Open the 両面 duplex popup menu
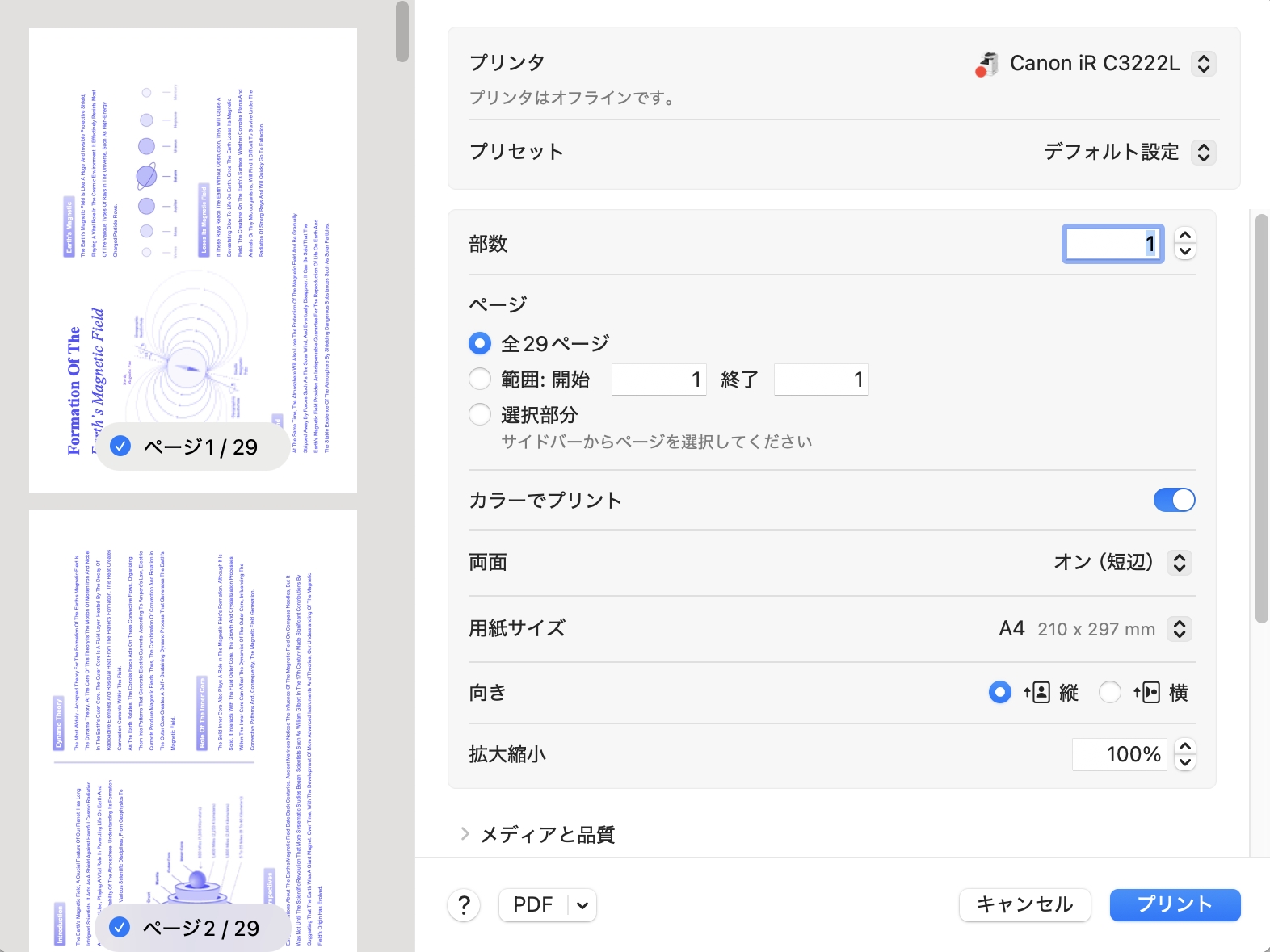This screenshot has height=952, width=1270. pos(1180,562)
